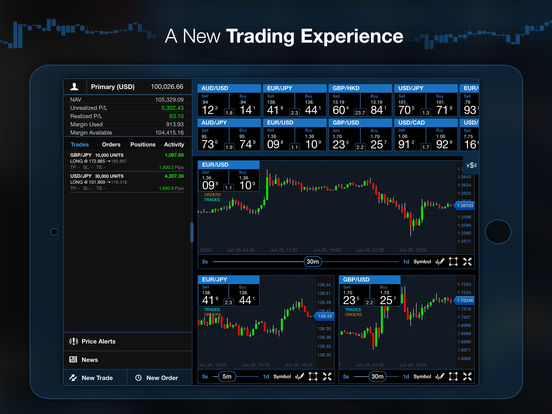
Task: Click the New Order button
Action: 159,378
